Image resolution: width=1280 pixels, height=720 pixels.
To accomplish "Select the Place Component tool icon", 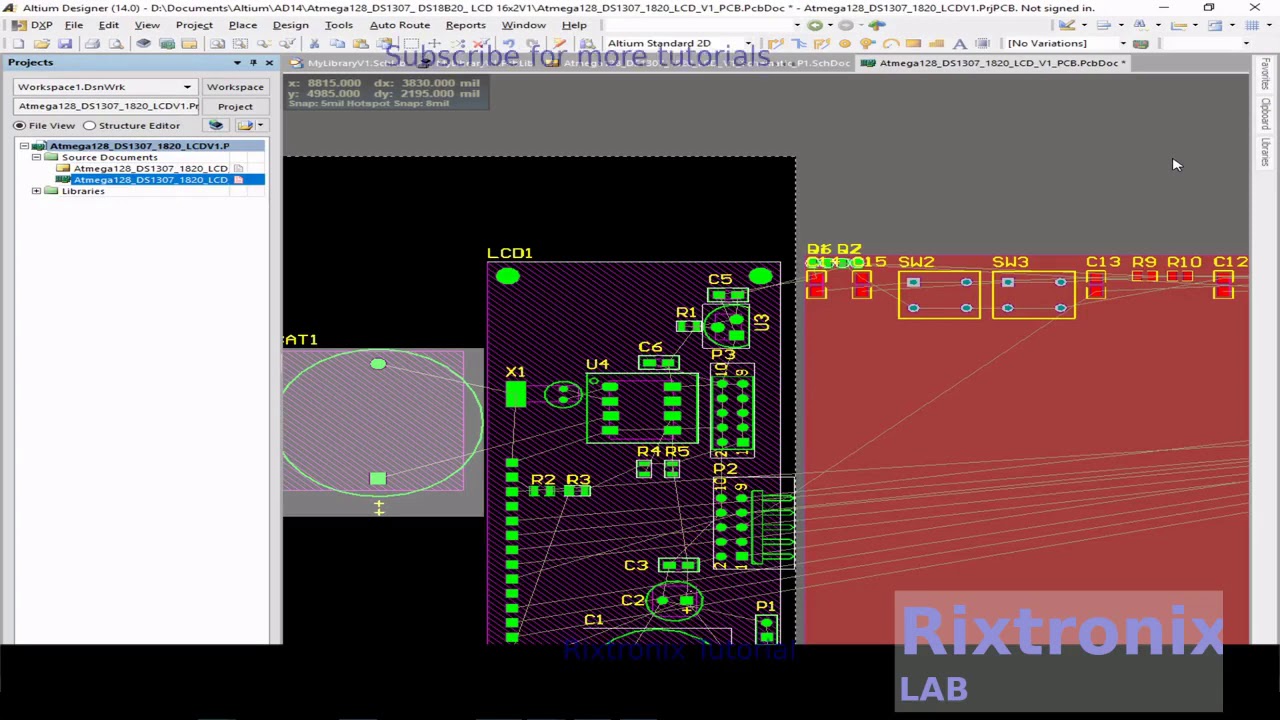I will coord(983,44).
